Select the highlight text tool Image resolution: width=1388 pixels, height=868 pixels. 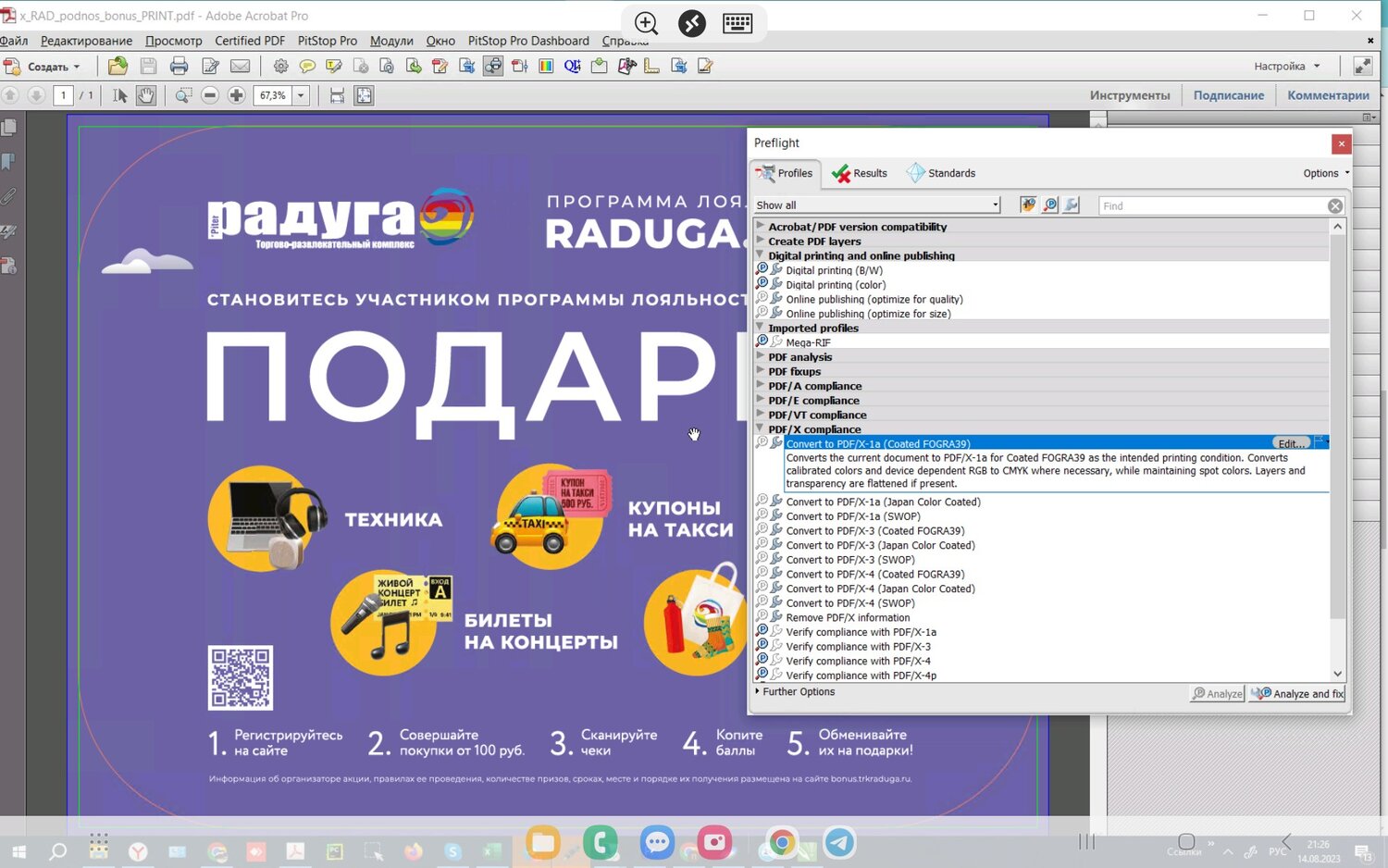click(334, 66)
